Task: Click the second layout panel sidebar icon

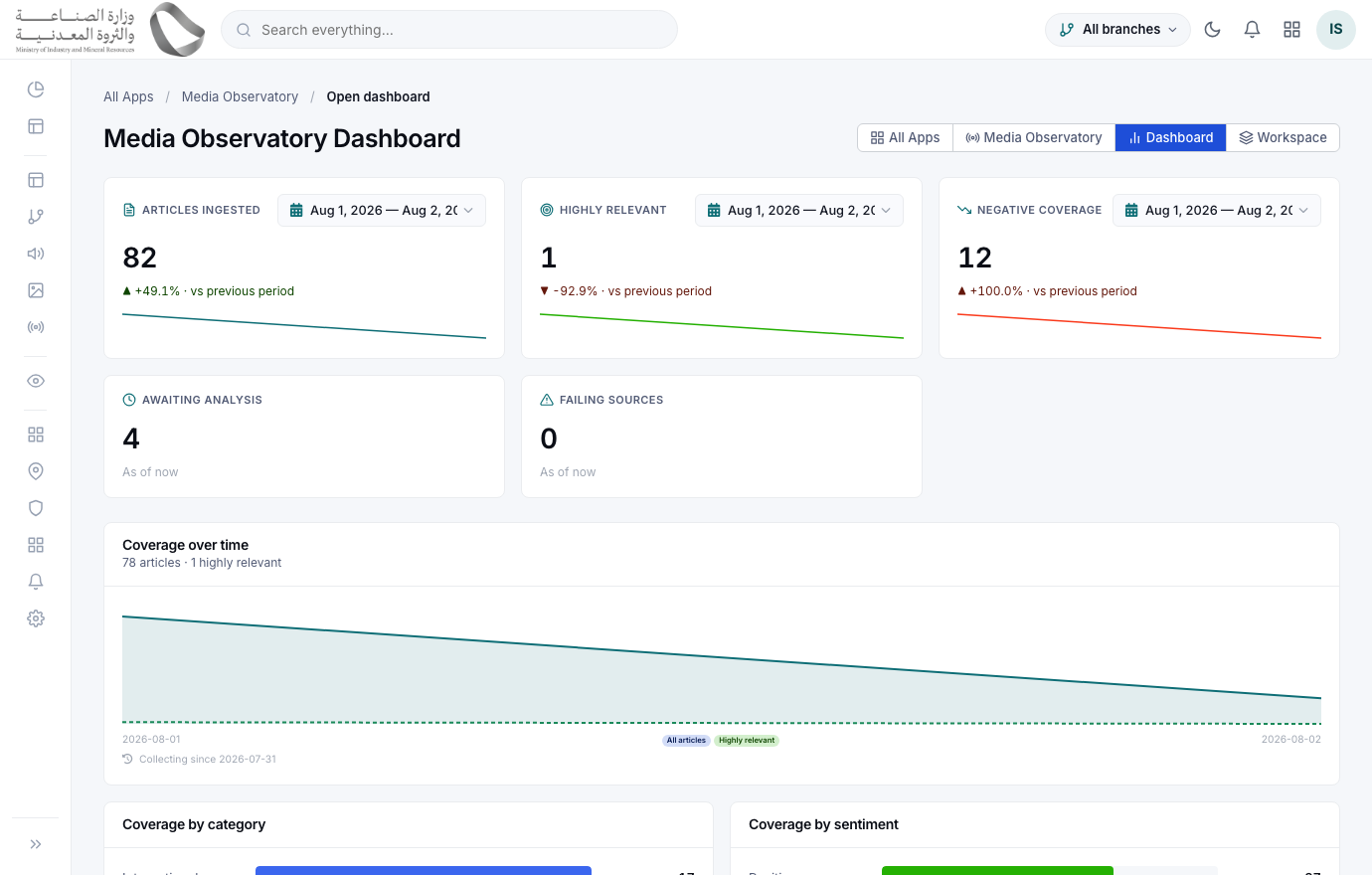Action: [36, 180]
